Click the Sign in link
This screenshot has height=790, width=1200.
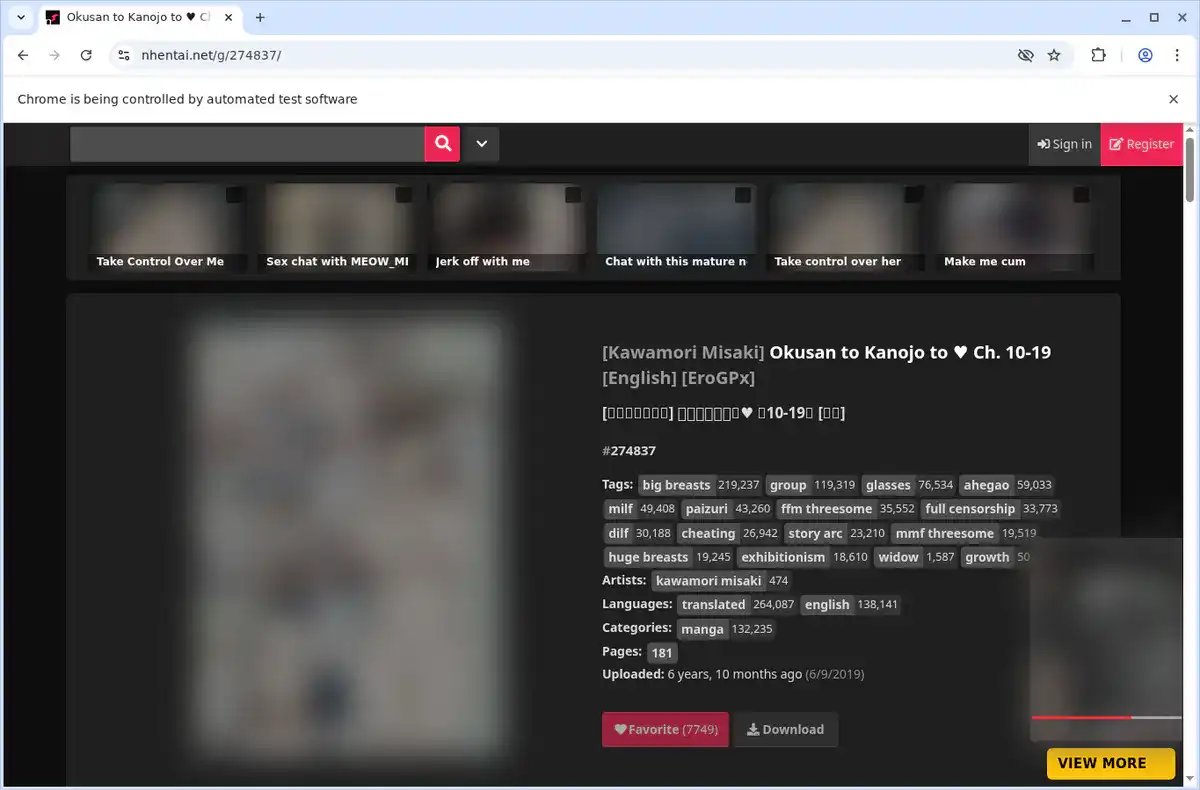(1064, 144)
